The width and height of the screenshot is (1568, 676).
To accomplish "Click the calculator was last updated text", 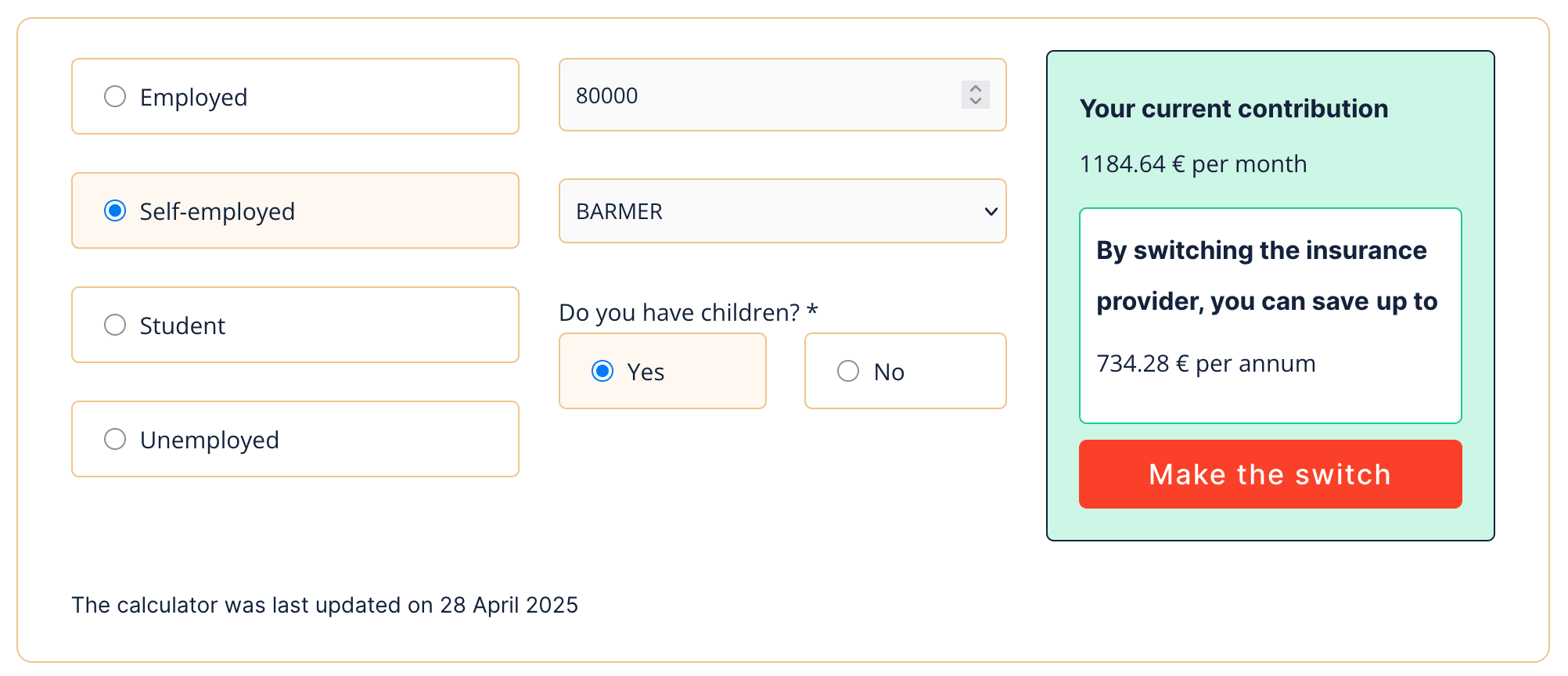I will pyautogui.click(x=252, y=605).
